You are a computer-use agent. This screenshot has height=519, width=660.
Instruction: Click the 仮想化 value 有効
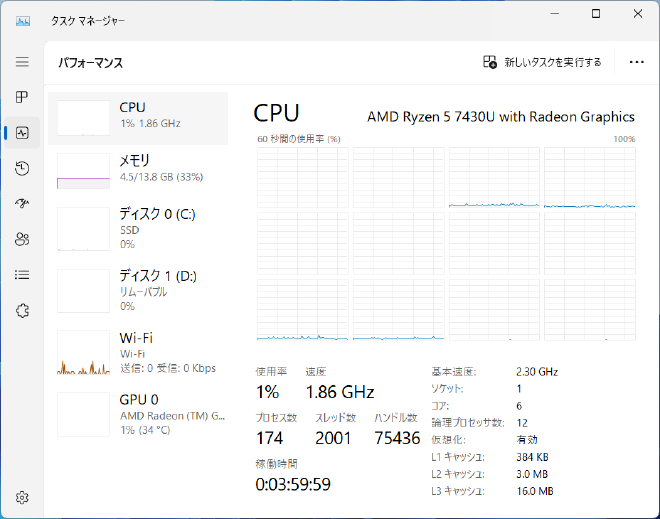click(527, 440)
